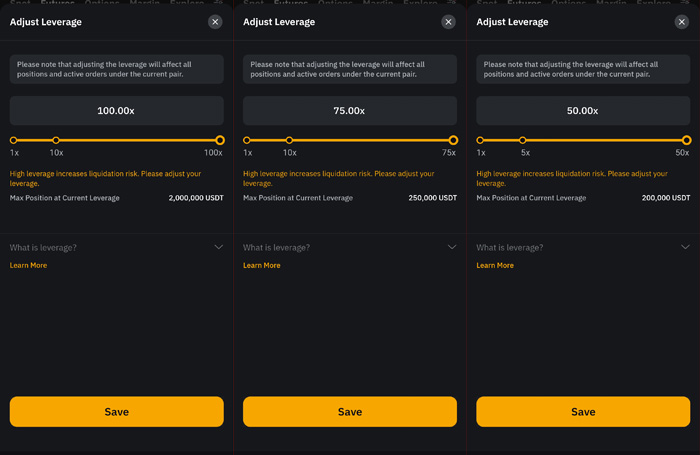Click the 75.00x leverage input field
The height and width of the screenshot is (455, 700).
(x=350, y=111)
